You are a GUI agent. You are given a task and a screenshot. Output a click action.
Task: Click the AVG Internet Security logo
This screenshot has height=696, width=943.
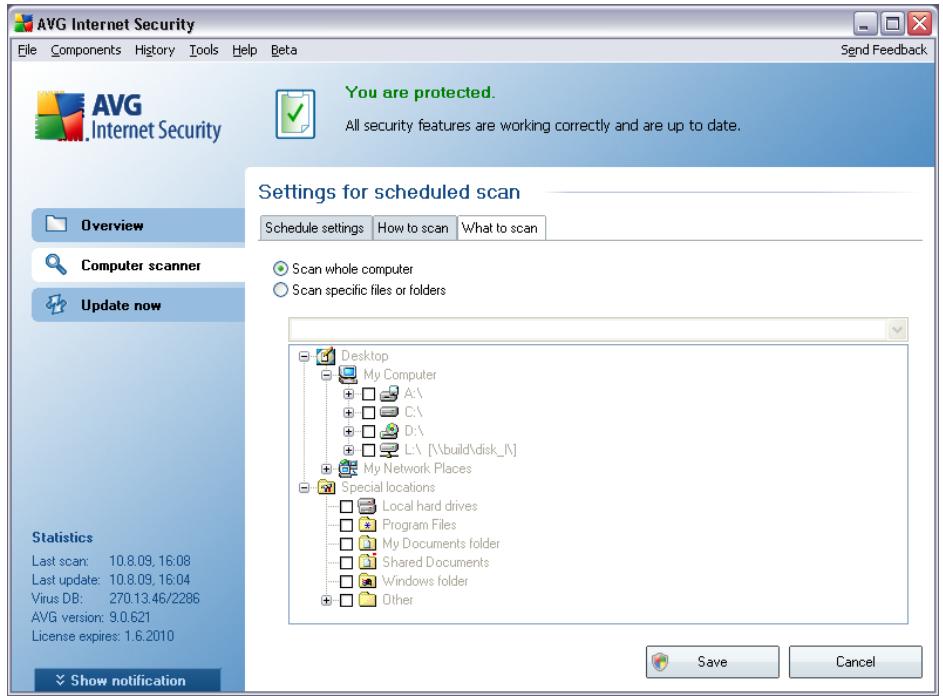(x=128, y=117)
